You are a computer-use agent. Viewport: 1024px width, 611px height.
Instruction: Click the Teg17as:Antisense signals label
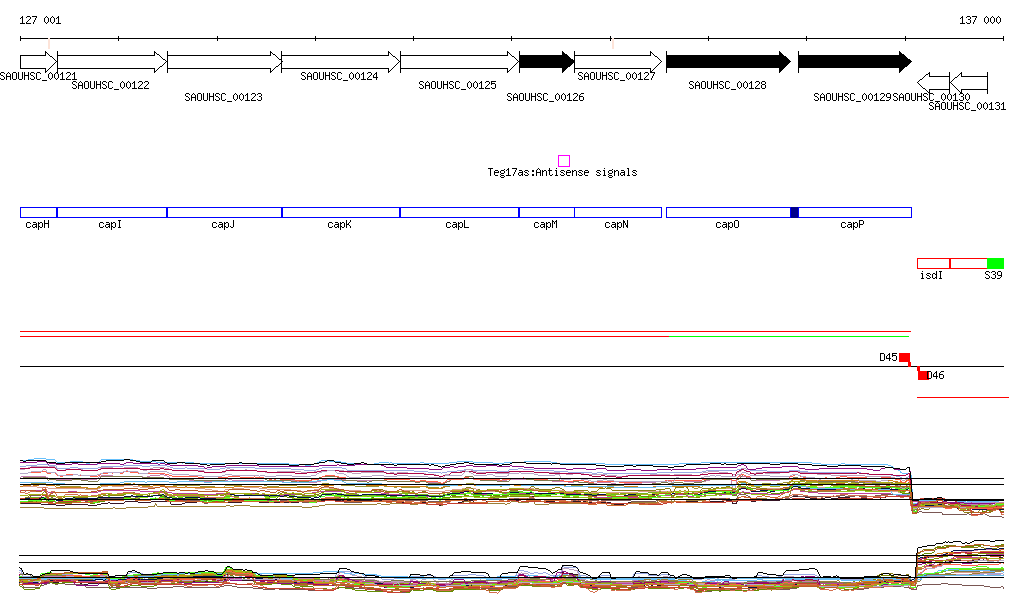[x=562, y=173]
